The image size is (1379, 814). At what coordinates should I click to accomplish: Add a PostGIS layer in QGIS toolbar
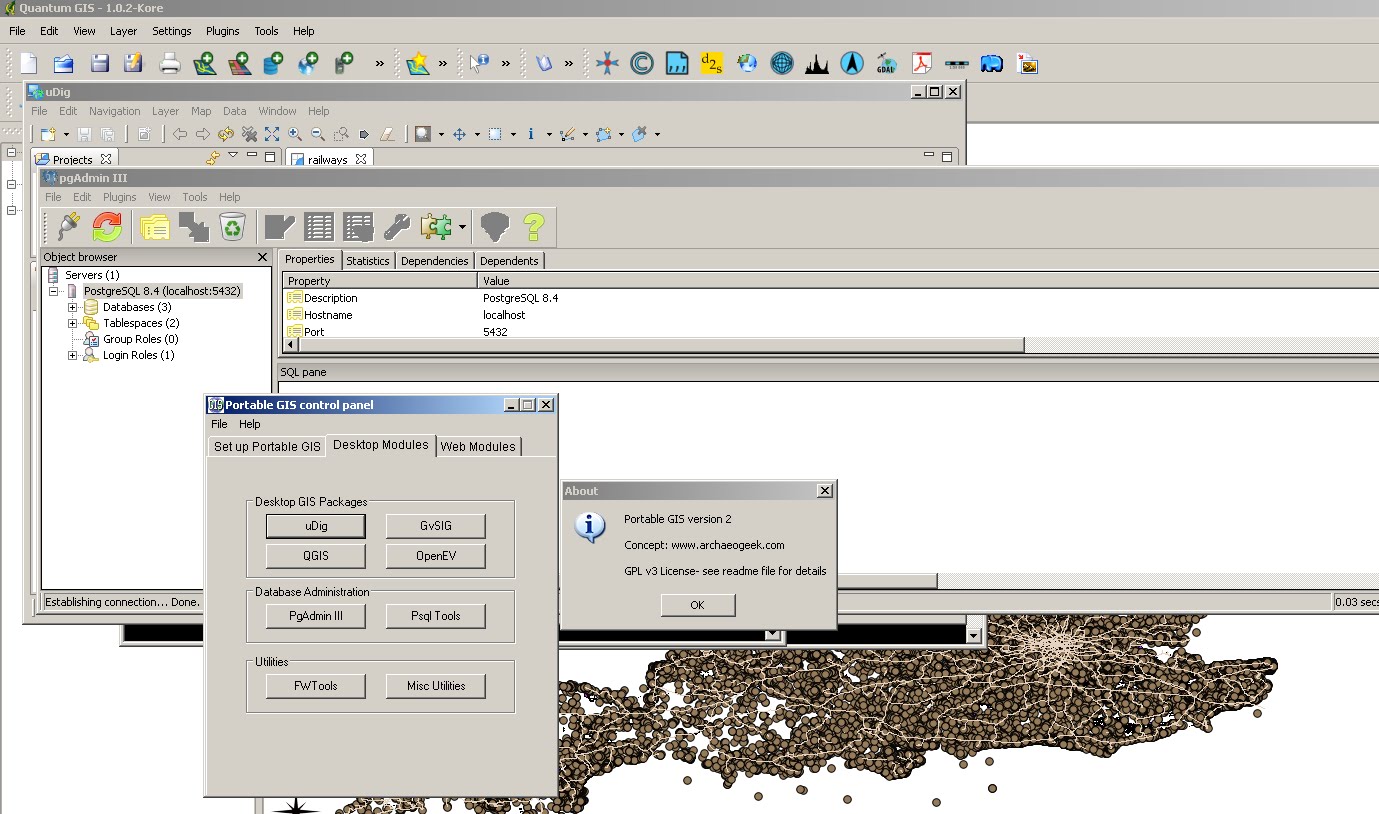click(x=273, y=64)
